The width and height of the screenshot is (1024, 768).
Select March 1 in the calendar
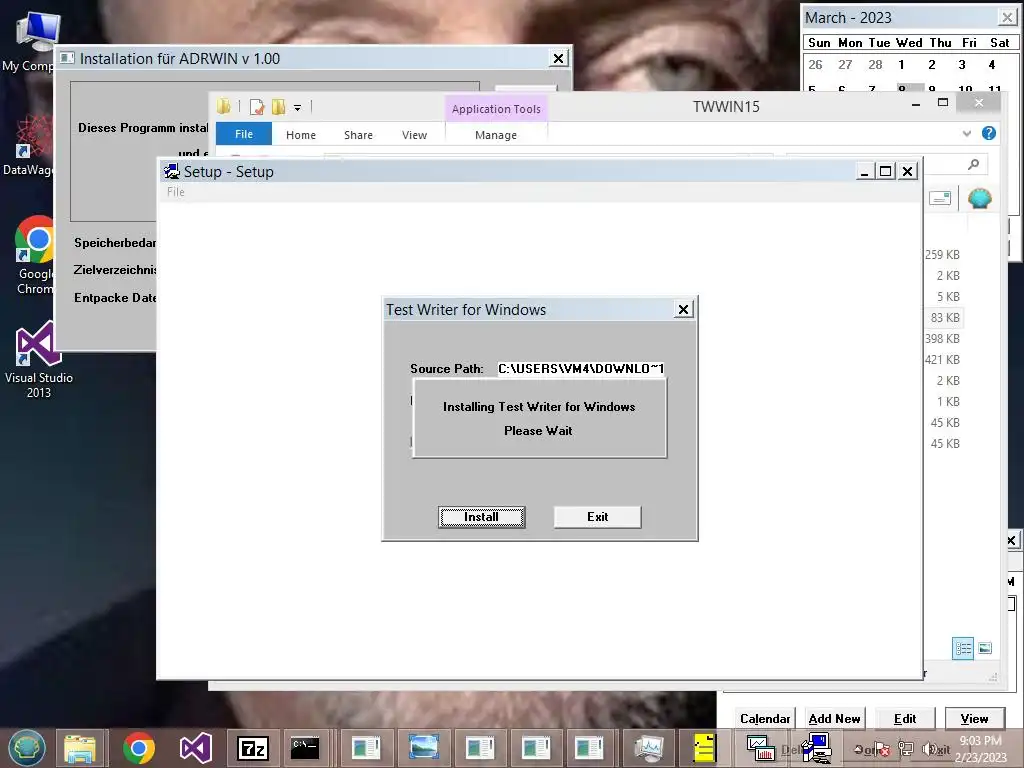pyautogui.click(x=901, y=65)
